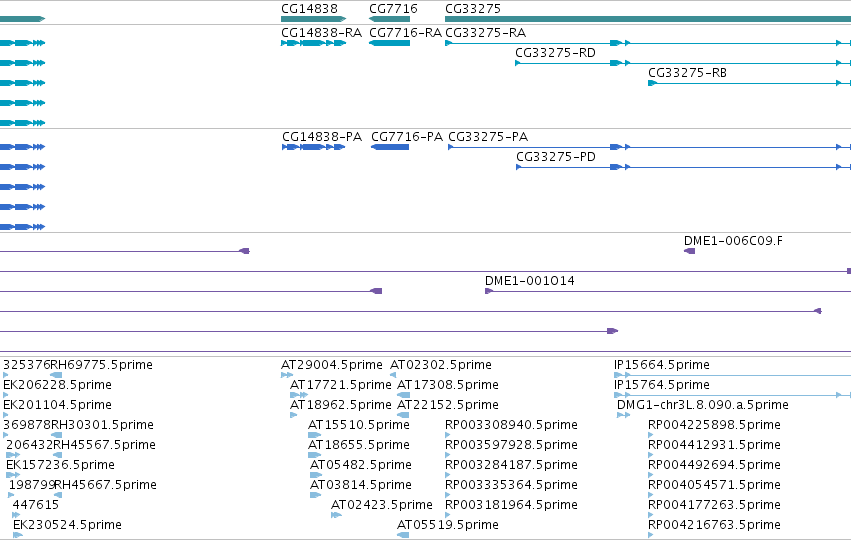Click EST AT02302.5prime
Viewport: 851px width, 540px height.
pyautogui.click(x=441, y=365)
